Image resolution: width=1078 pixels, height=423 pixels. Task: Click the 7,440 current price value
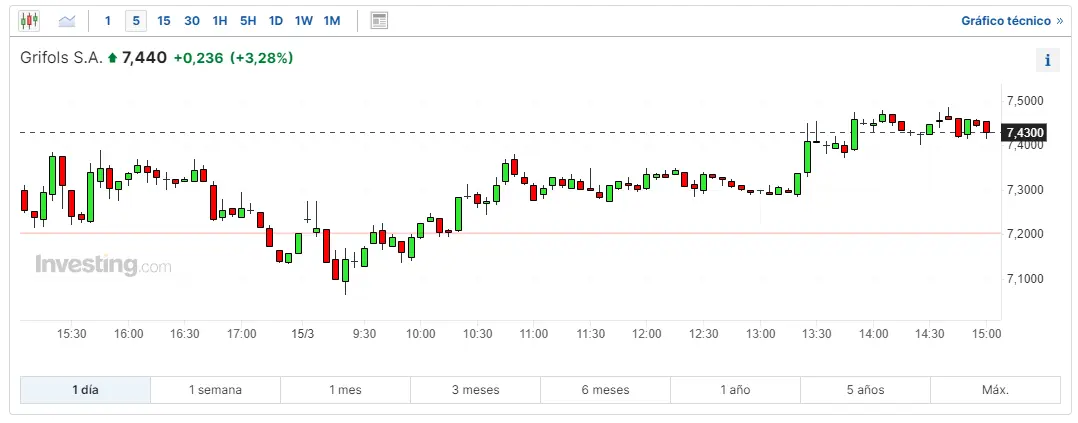click(x=144, y=58)
